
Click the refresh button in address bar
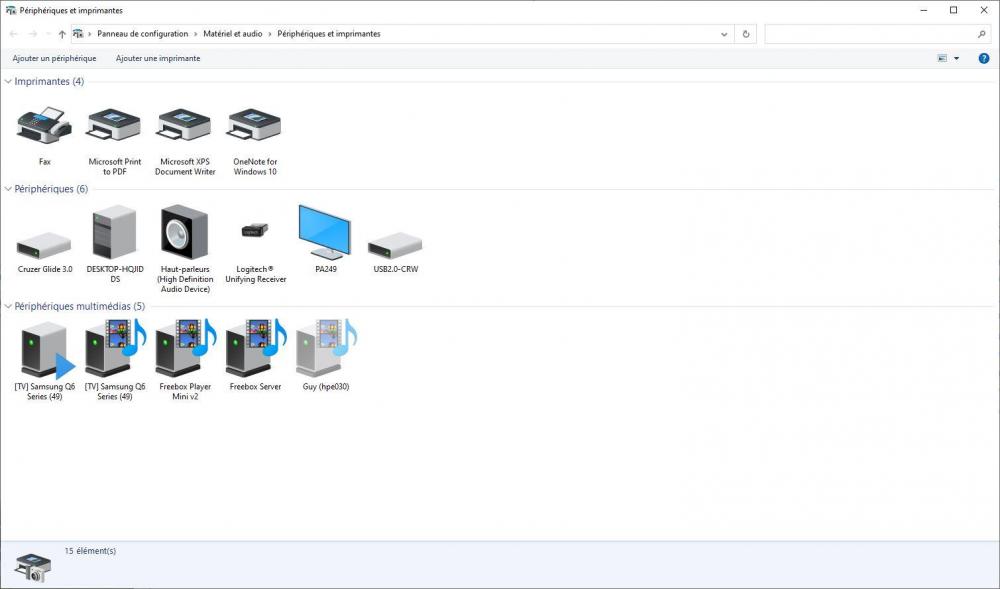point(746,34)
